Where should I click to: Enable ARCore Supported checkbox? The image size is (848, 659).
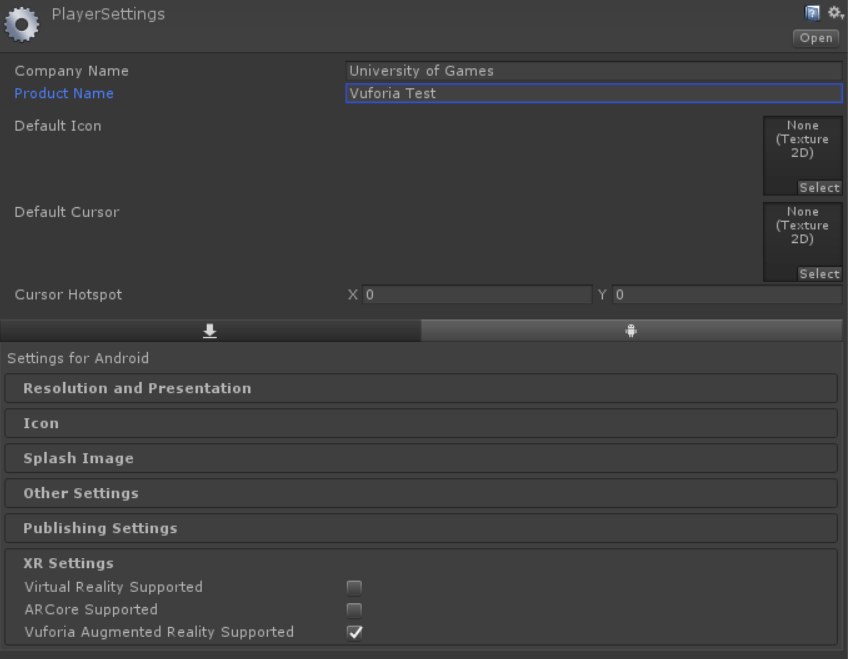(x=354, y=610)
